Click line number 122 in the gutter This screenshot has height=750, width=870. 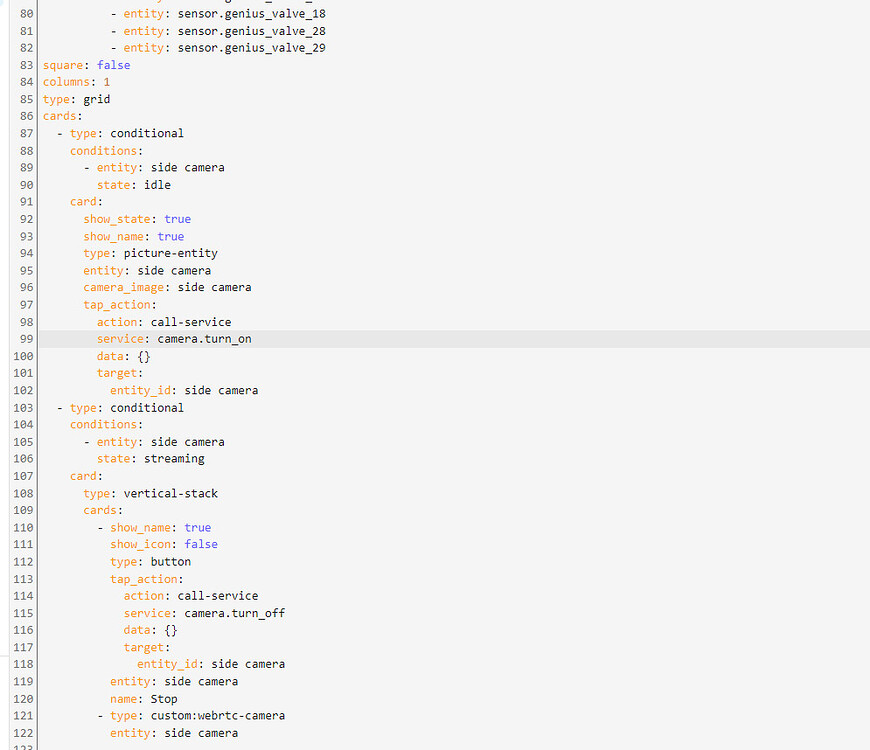click(x=23, y=733)
